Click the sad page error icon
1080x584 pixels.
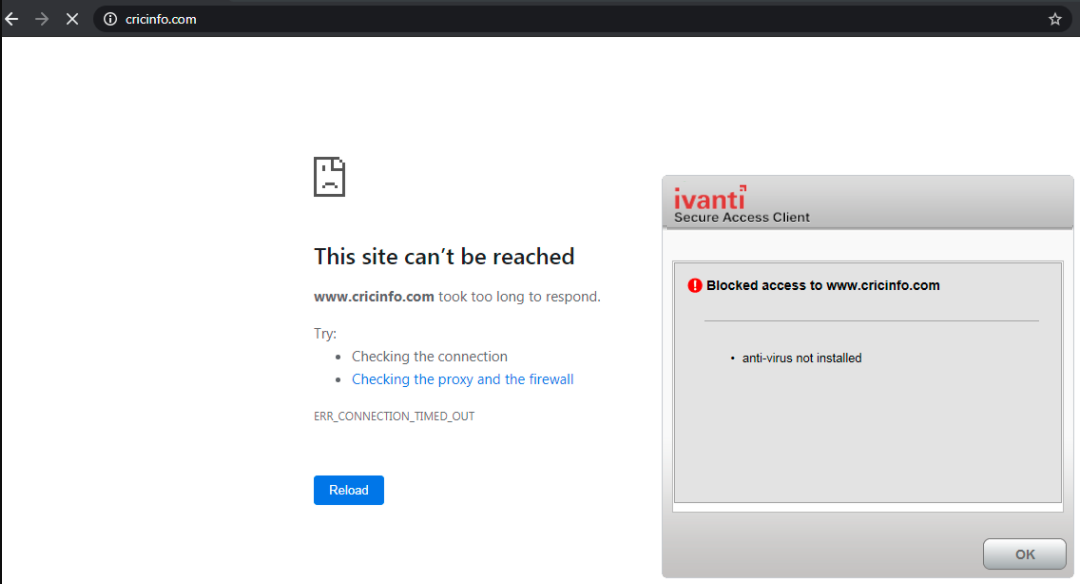(329, 177)
